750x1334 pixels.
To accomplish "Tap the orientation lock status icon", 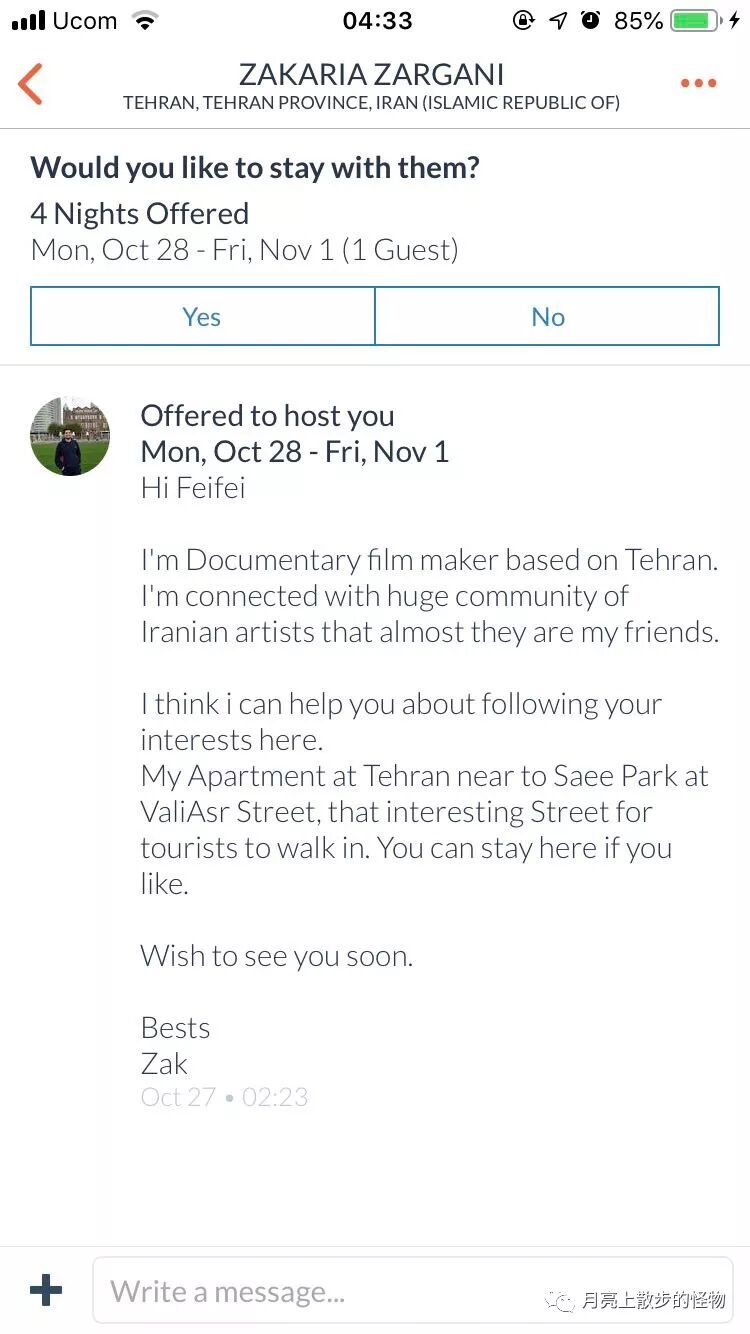I will coord(523,21).
